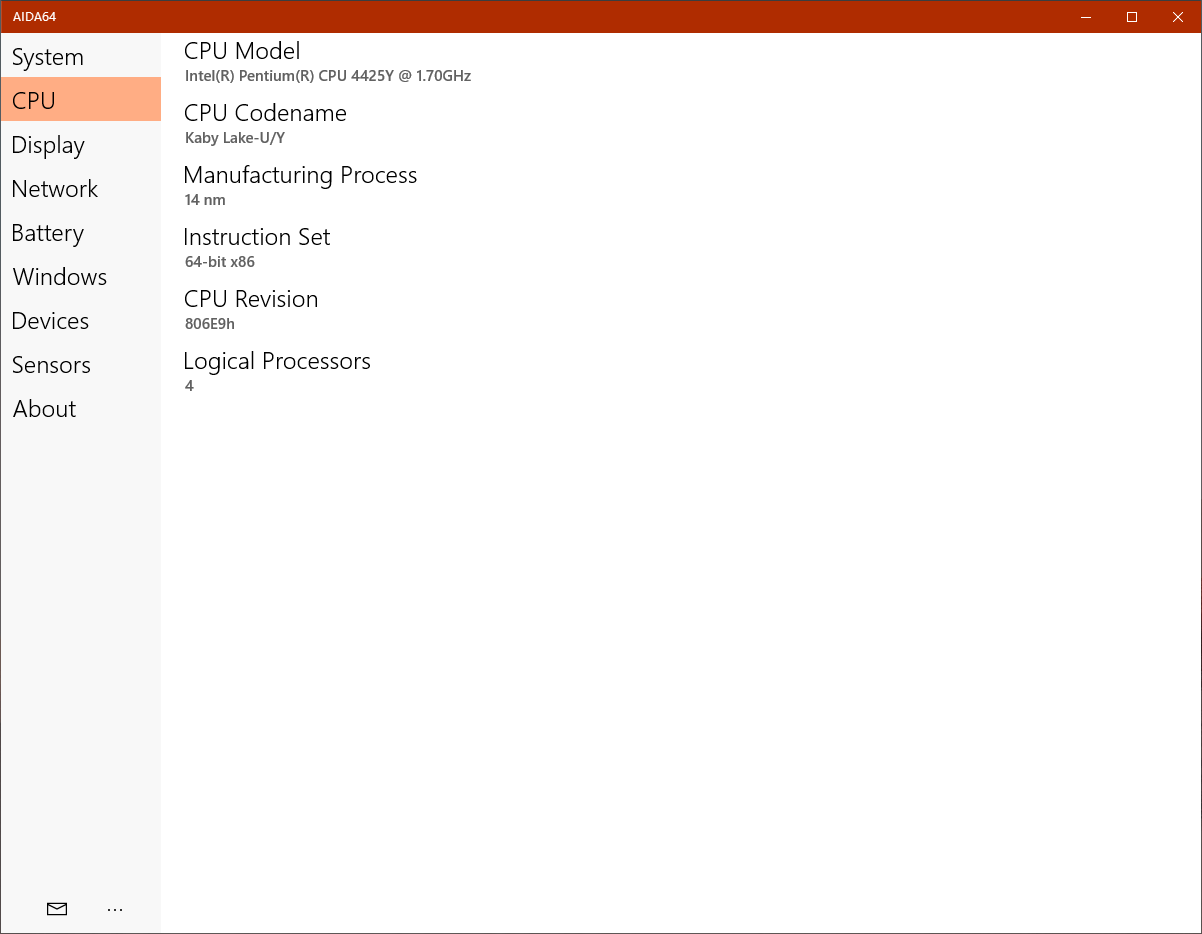Click the CPU Revision heading
Image resolution: width=1202 pixels, height=934 pixels.
click(251, 299)
